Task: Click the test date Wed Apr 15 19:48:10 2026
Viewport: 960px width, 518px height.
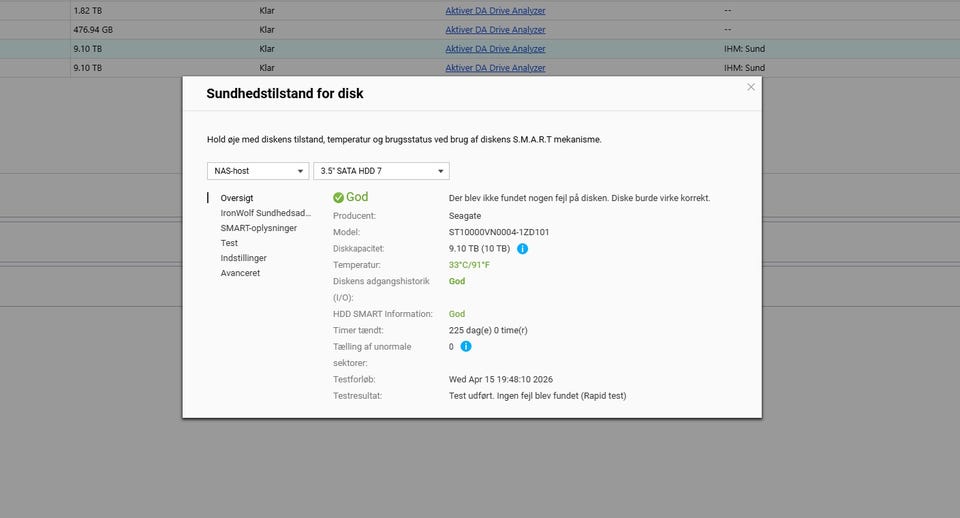Action: 501,379
